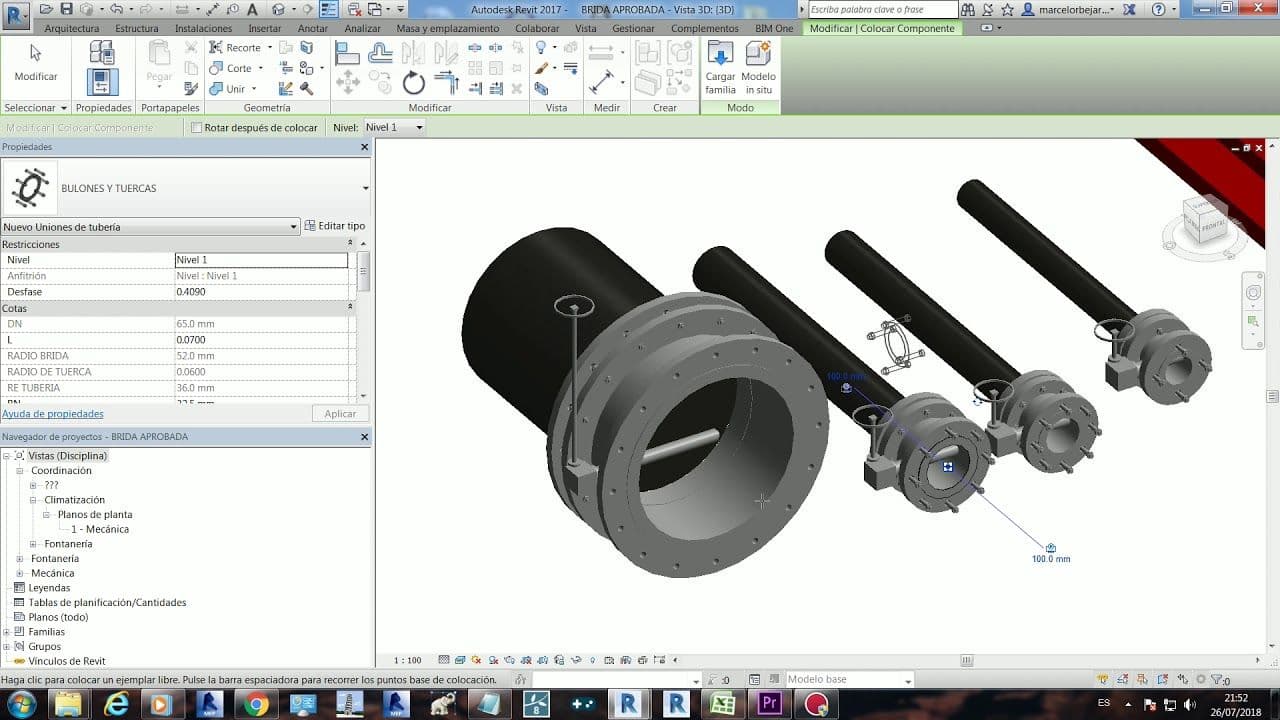The width and height of the screenshot is (1280, 720).
Task: Click the Unir geometry tool
Action: (228, 89)
